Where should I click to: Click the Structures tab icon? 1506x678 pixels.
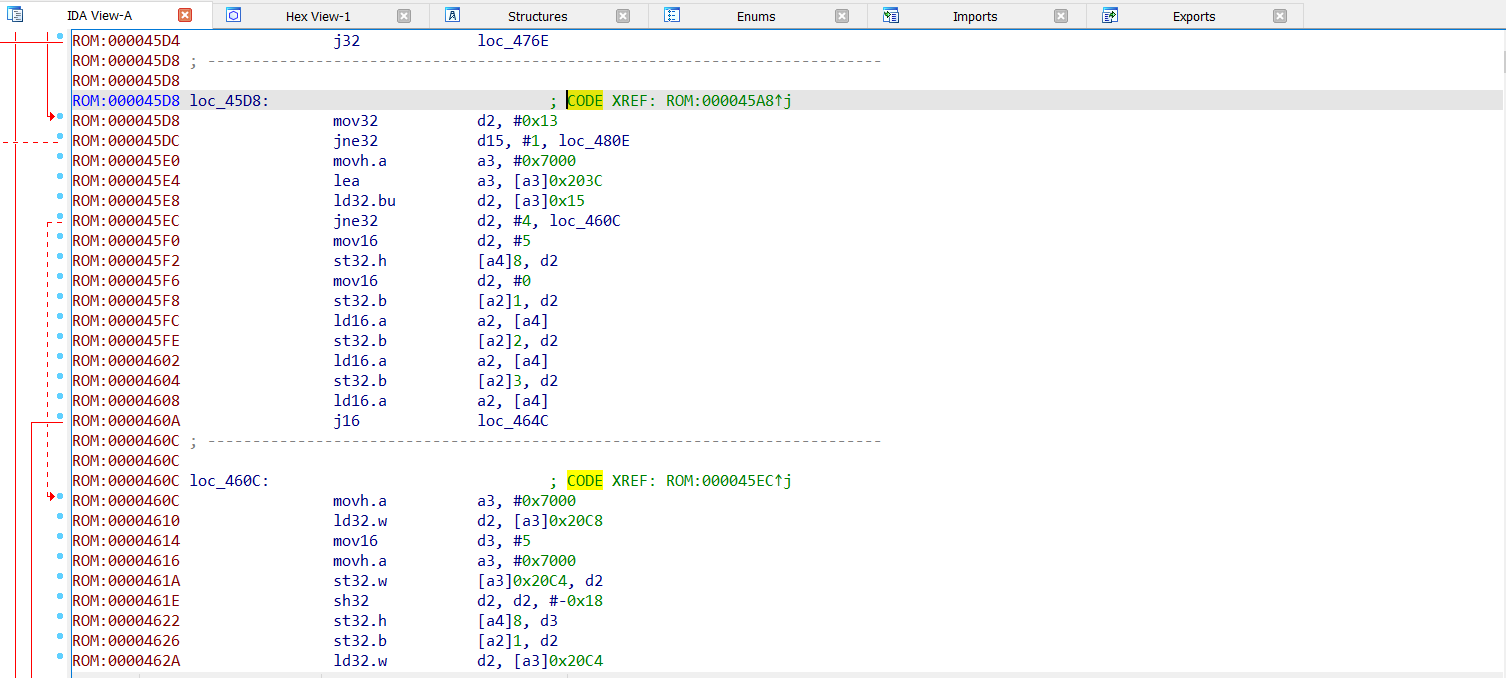click(x=453, y=15)
